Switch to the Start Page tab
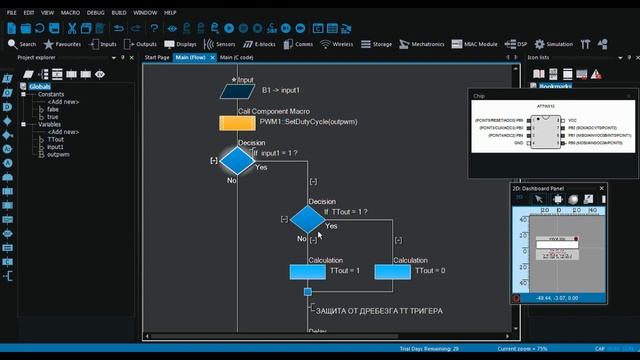Viewport: 640px width, 360px height. [x=157, y=58]
